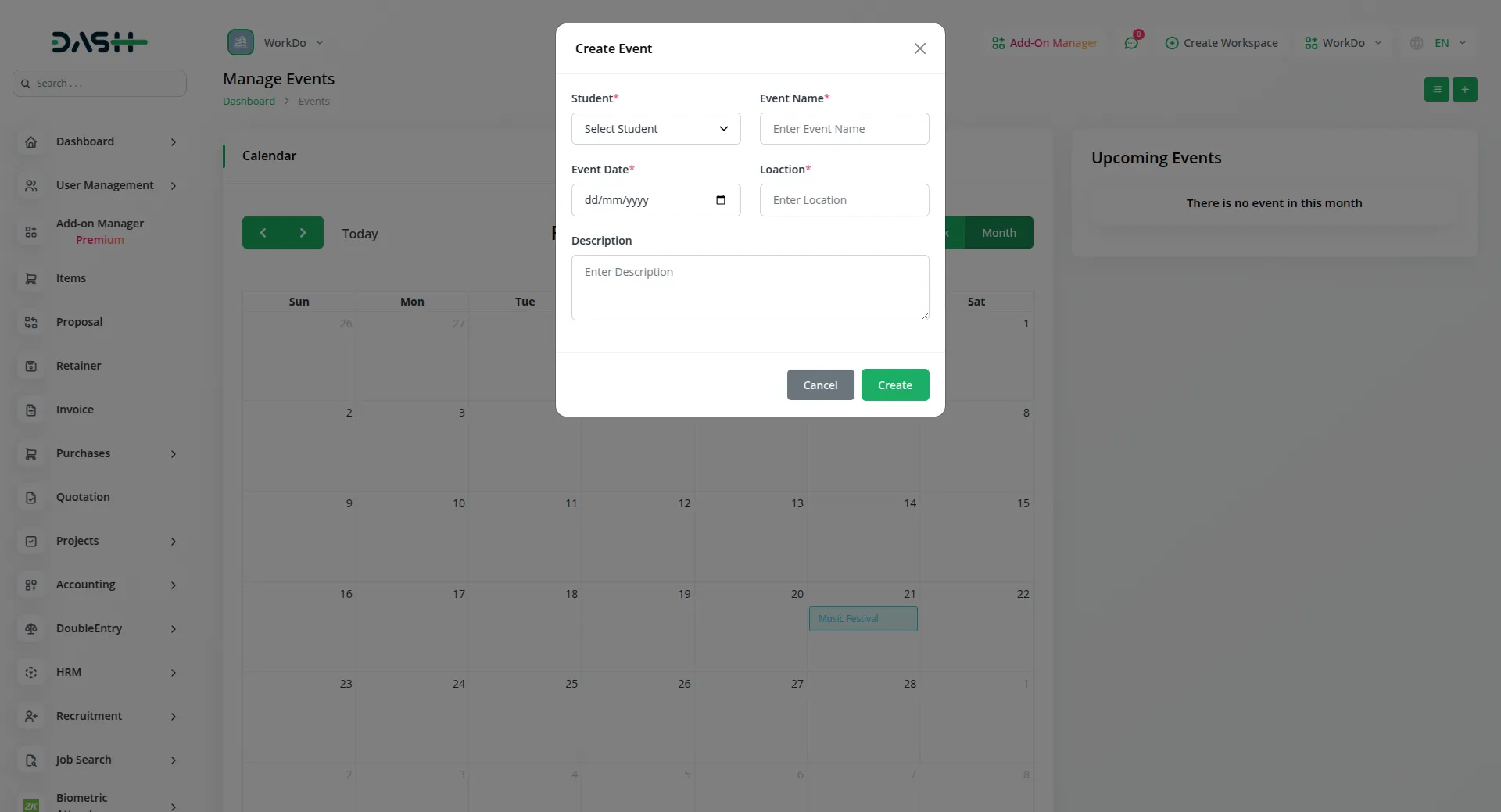
Task: Click the globe language icon
Action: tap(1417, 43)
